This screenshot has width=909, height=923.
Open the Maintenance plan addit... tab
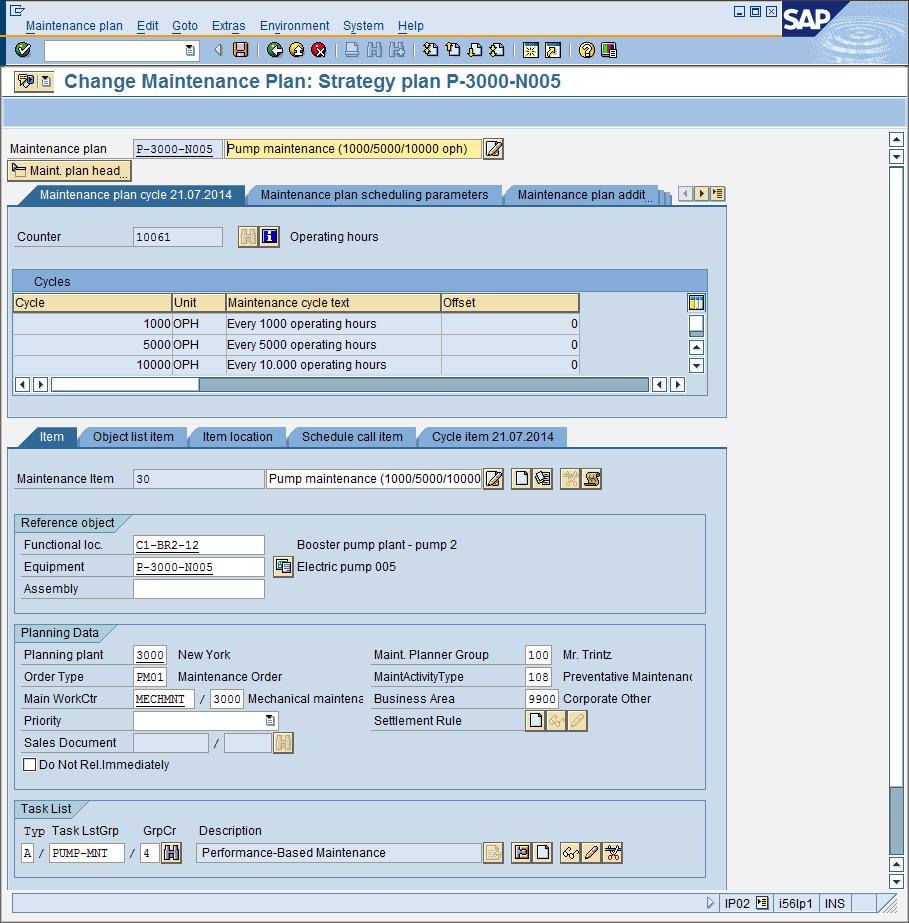[x=583, y=195]
